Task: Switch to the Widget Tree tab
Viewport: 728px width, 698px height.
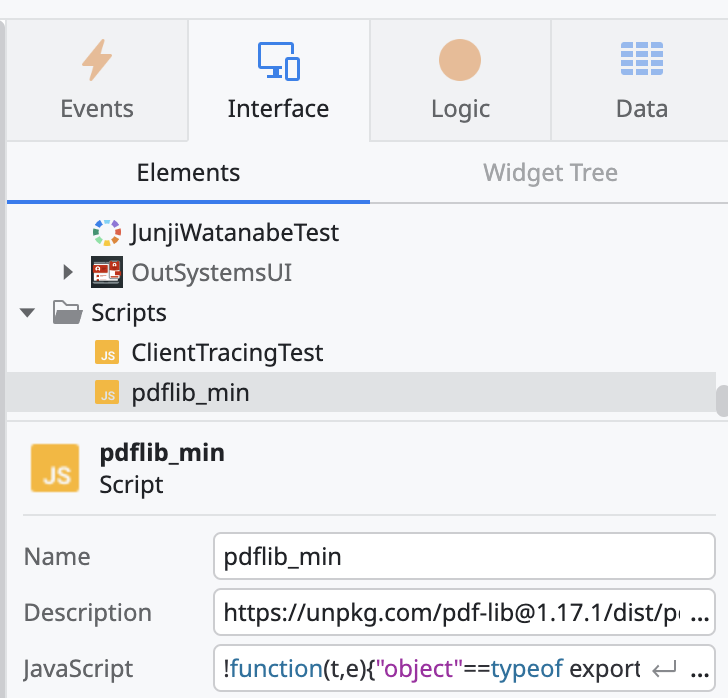Action: (x=550, y=173)
